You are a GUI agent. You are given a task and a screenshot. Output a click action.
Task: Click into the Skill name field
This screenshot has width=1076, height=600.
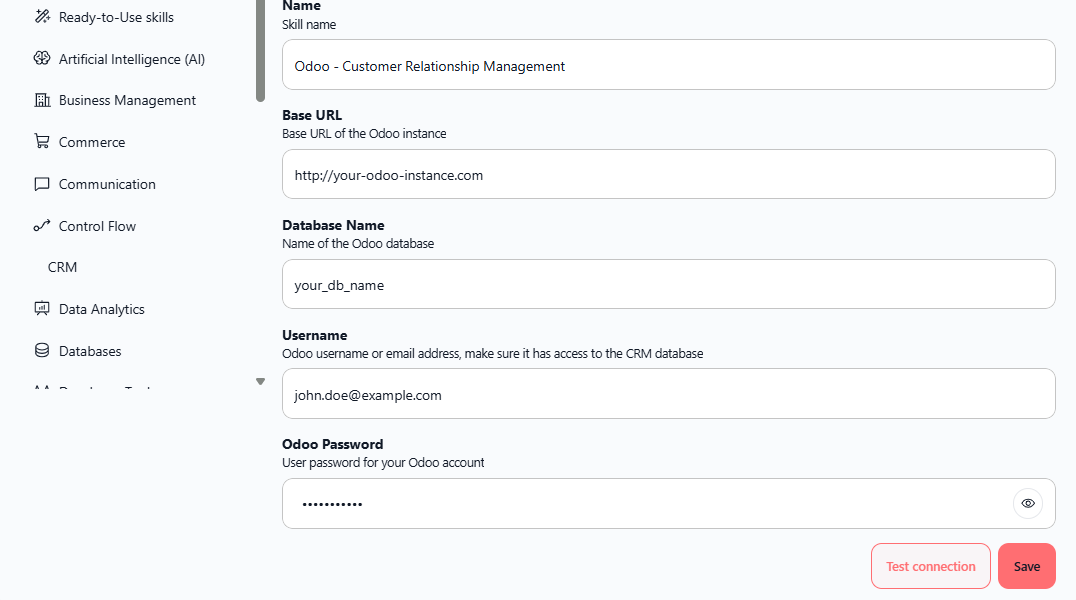(668, 65)
